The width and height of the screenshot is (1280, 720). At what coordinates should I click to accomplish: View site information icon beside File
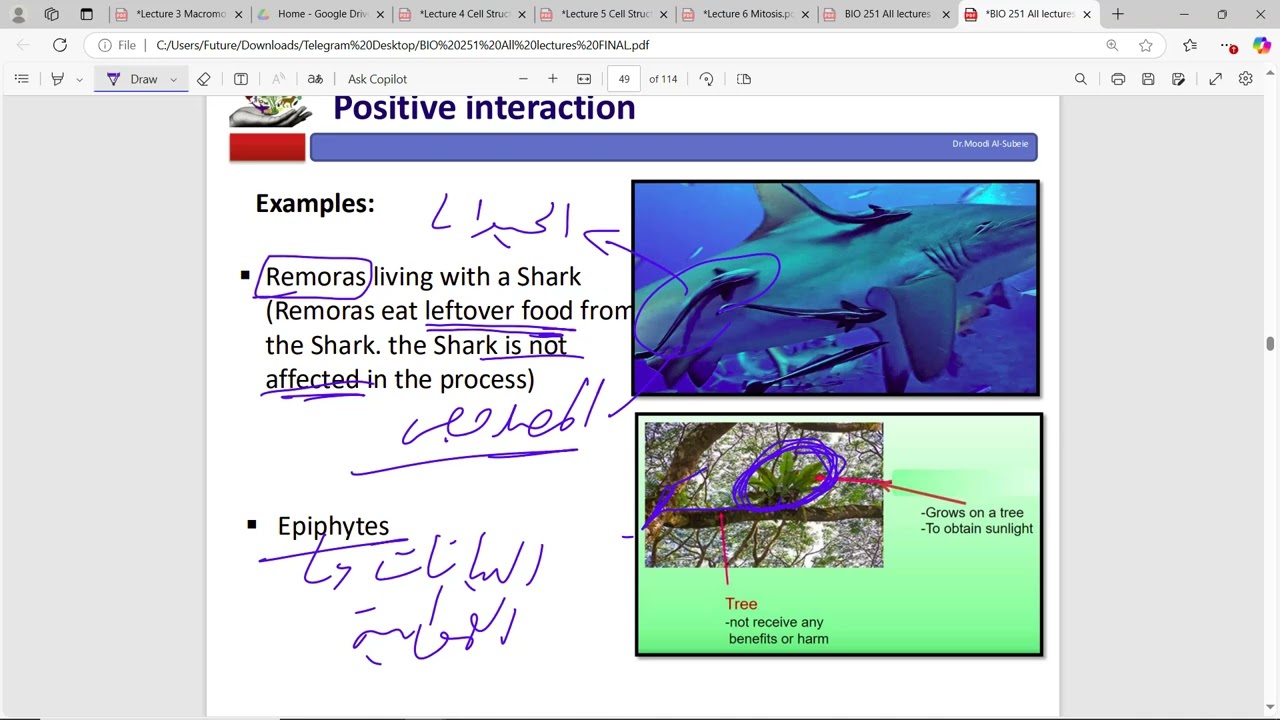[x=104, y=45]
